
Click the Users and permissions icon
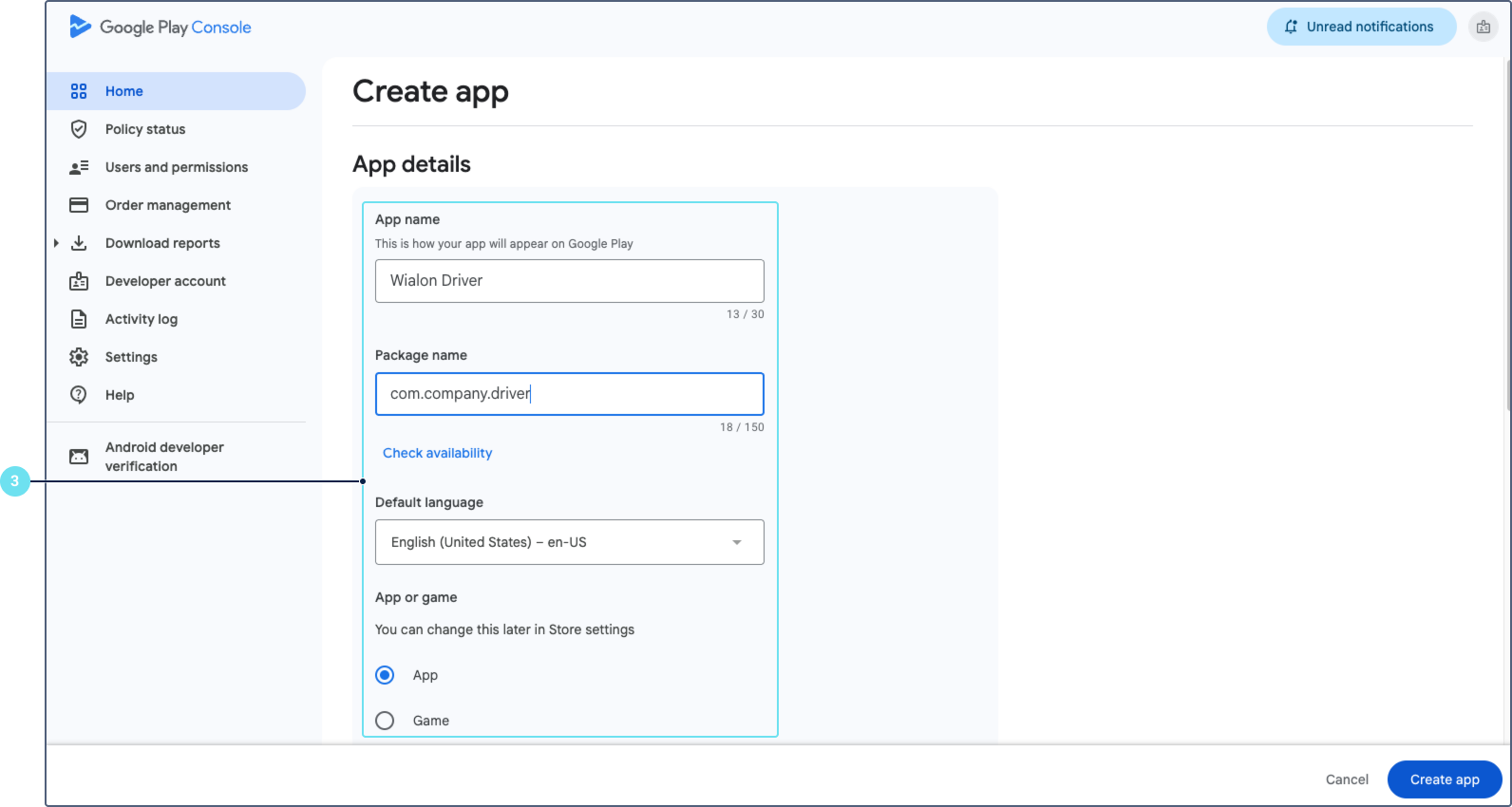[x=79, y=167]
